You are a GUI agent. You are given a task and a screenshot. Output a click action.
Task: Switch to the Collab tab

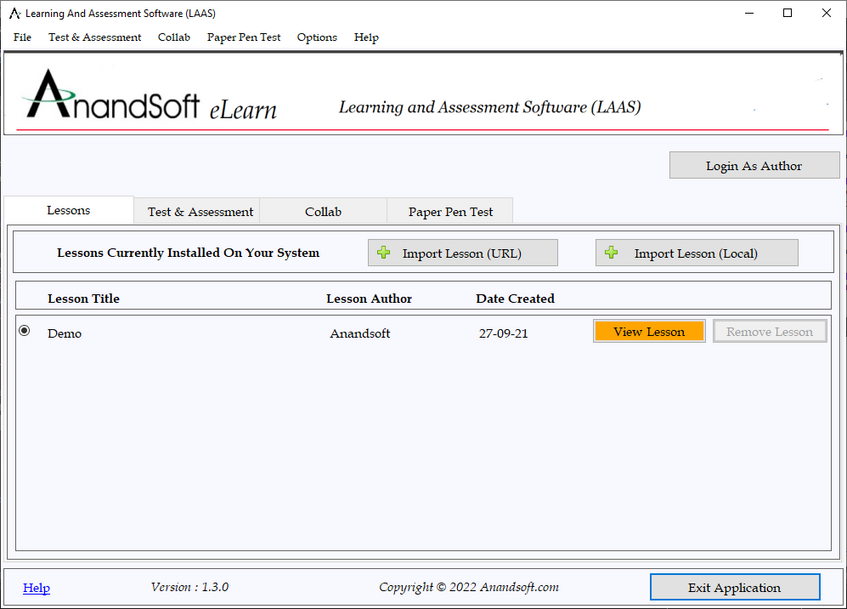click(x=323, y=212)
